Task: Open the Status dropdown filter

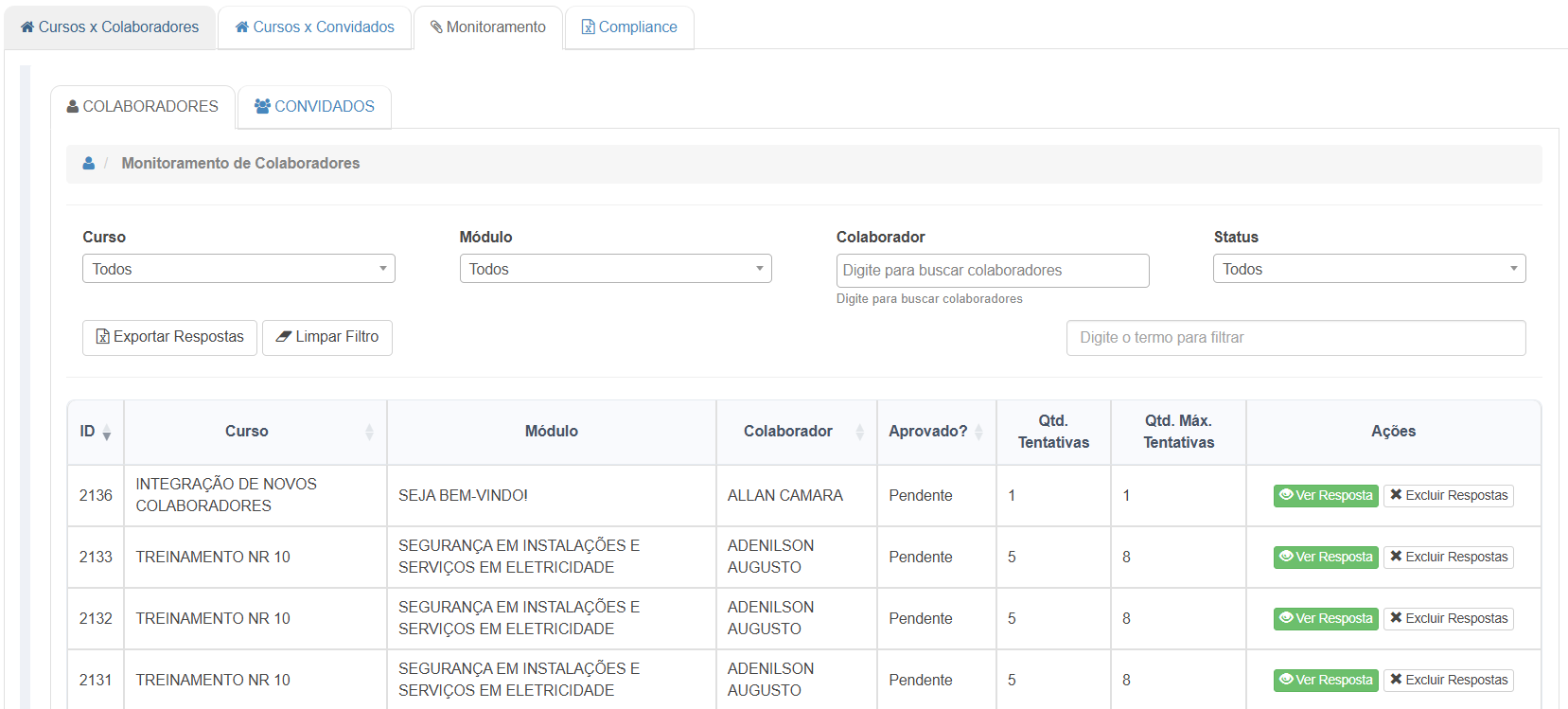Action: tap(1368, 269)
